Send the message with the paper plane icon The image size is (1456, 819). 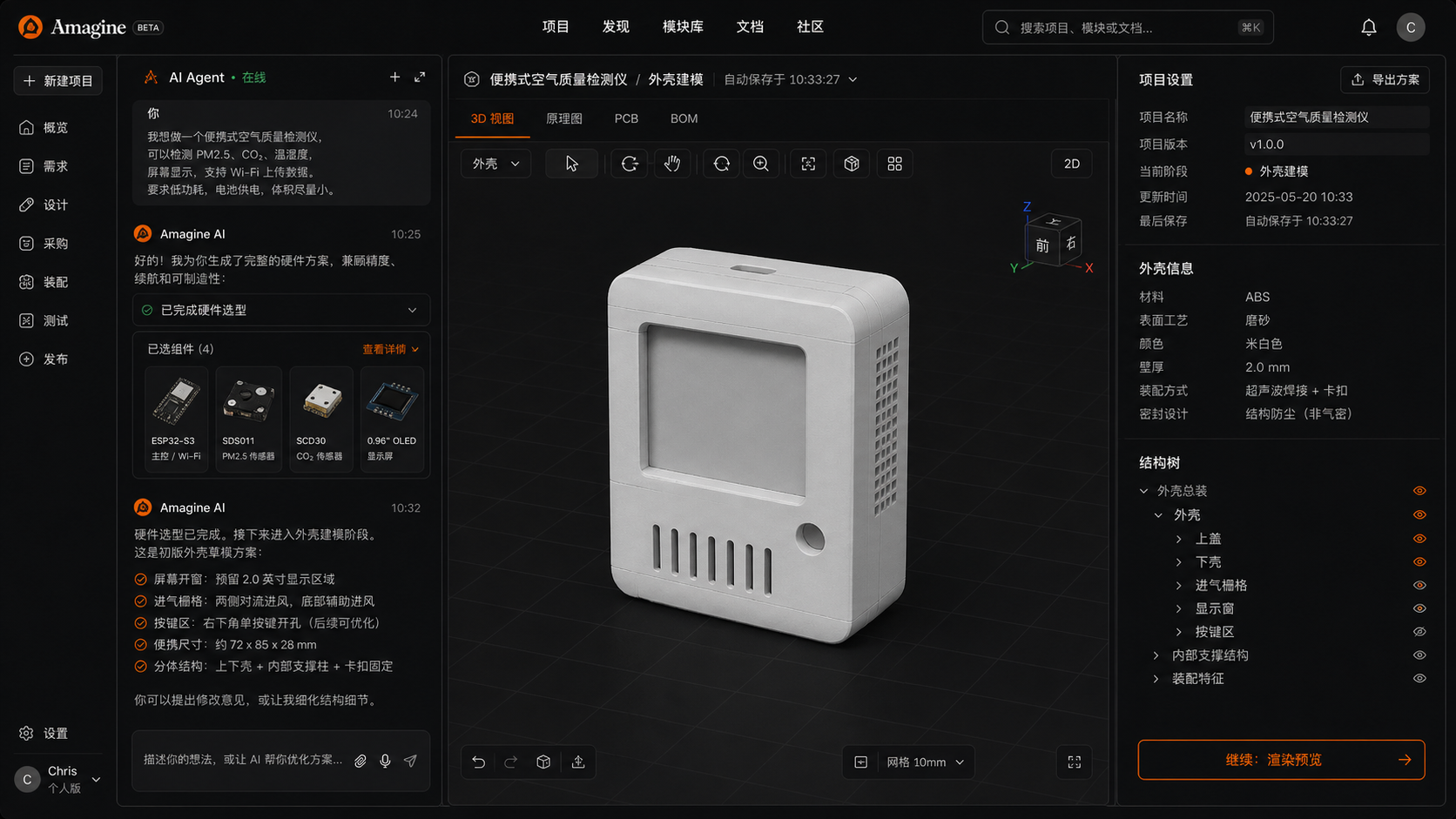pos(410,761)
